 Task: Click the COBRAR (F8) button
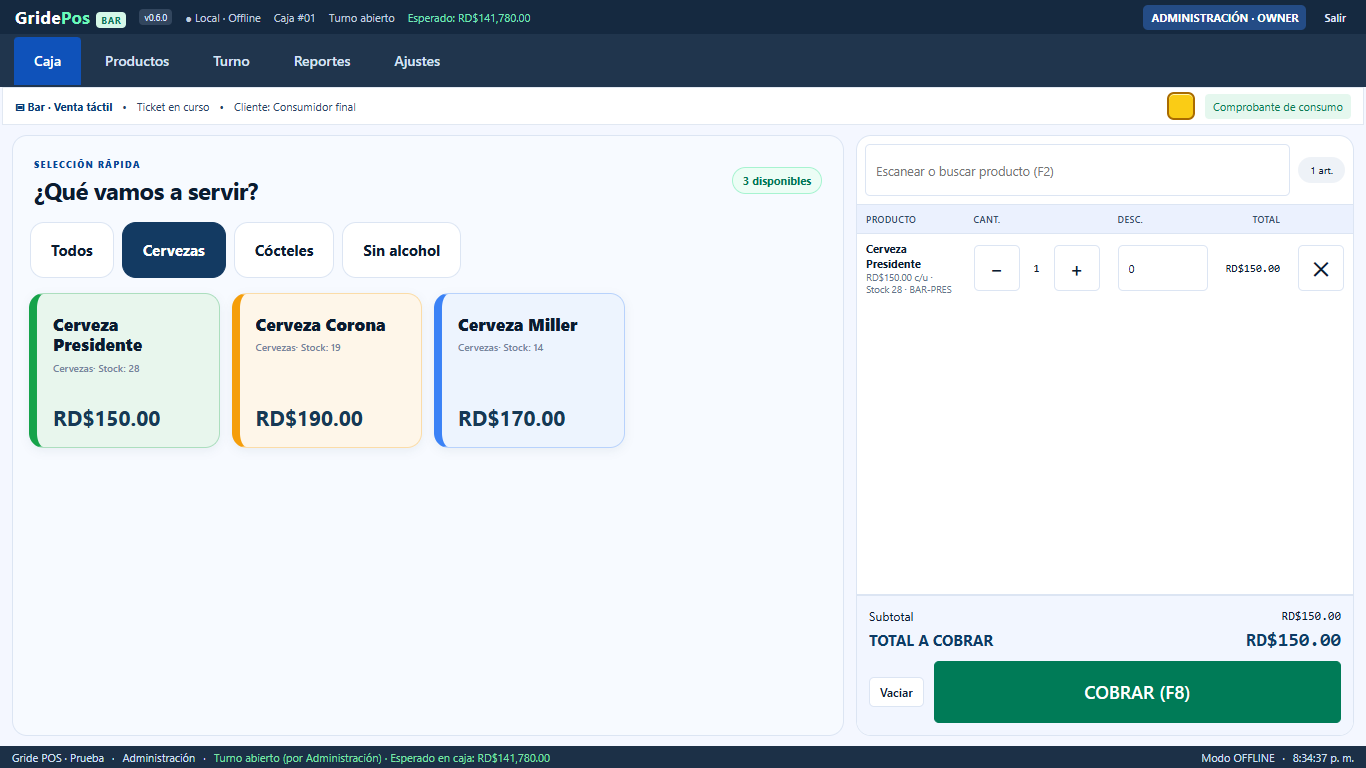click(1137, 692)
